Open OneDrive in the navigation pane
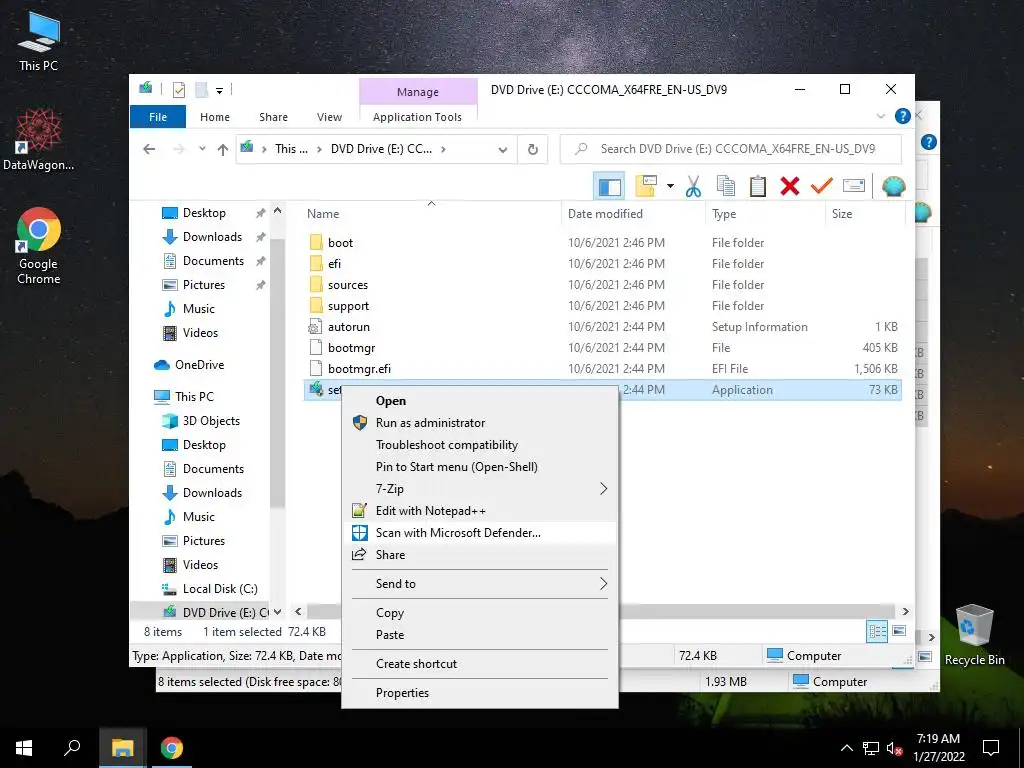The width and height of the screenshot is (1024, 768). [199, 364]
